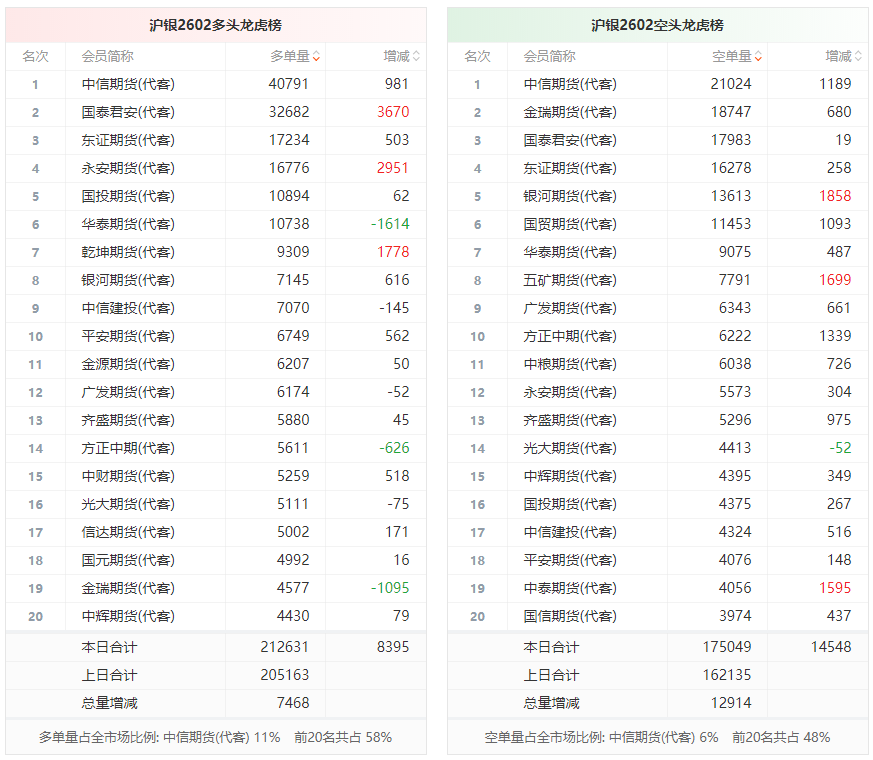Click the 沪银2602空头龙虎榜 title
Image resolution: width=873 pixels, height=760 pixels.
(x=658, y=25)
